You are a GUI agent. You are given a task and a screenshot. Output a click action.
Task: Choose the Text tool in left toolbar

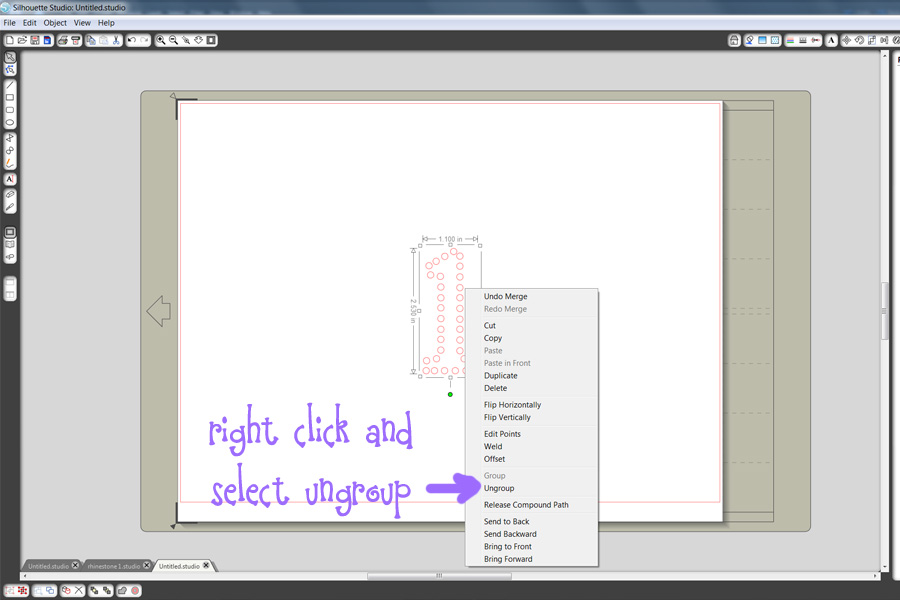(10, 179)
